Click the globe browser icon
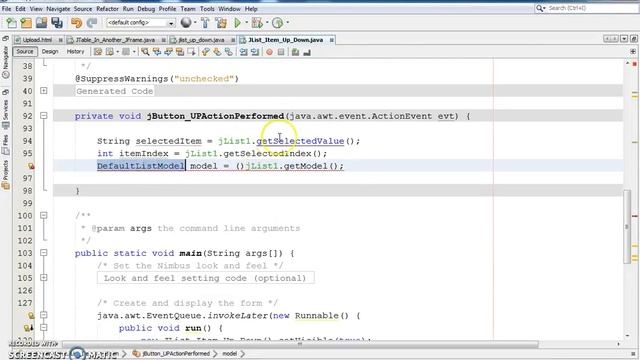This screenshot has height=360, width=640. 186,22
